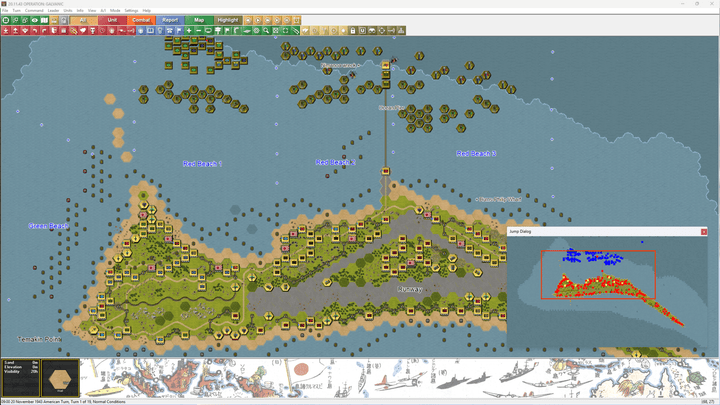Click the red clock icon
Screen dimensions: 720x405
[x=102, y=31]
